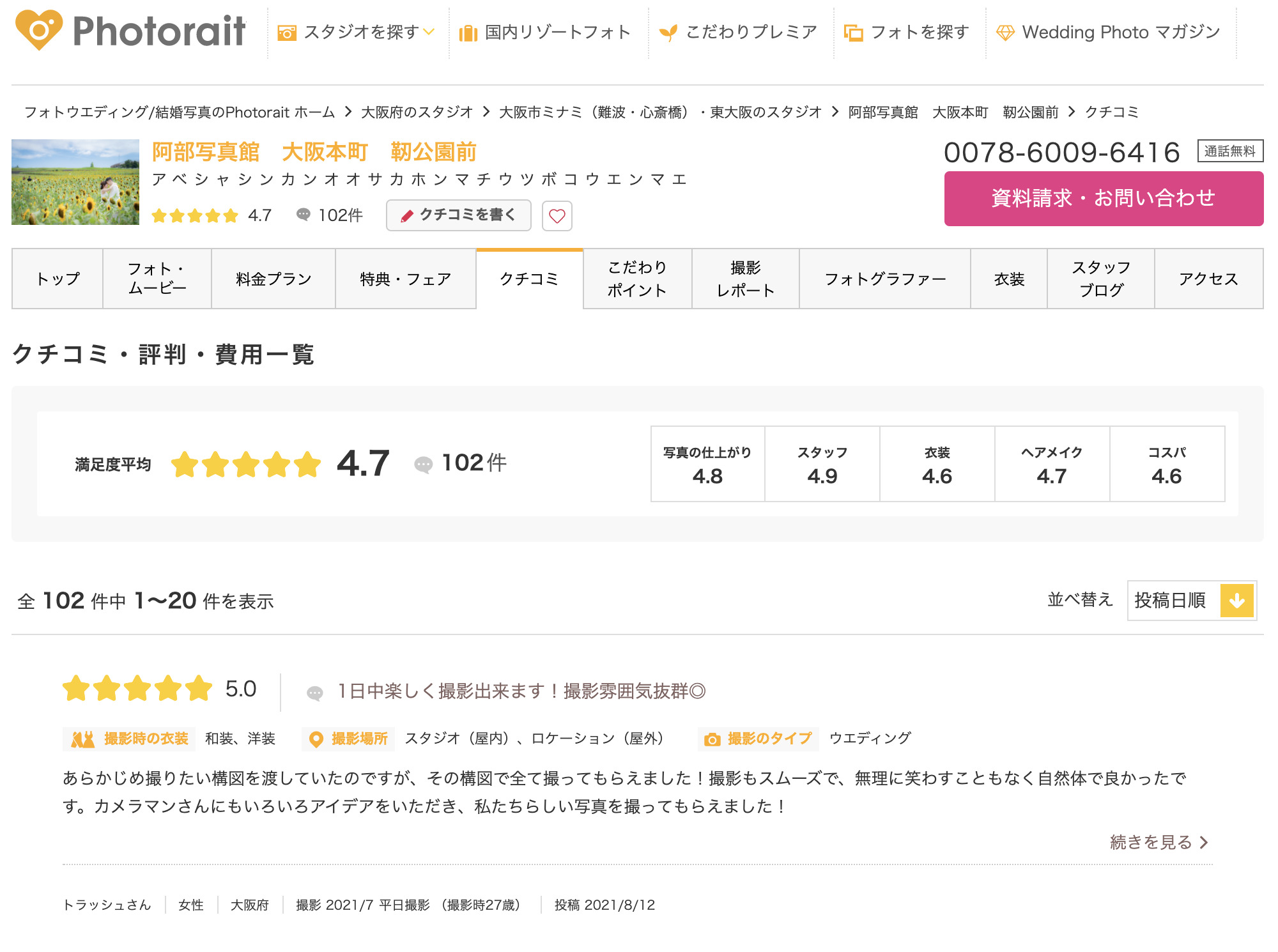Click the speech bubble icon beside 102件 in header
The height and width of the screenshot is (952, 1278).
tap(304, 215)
